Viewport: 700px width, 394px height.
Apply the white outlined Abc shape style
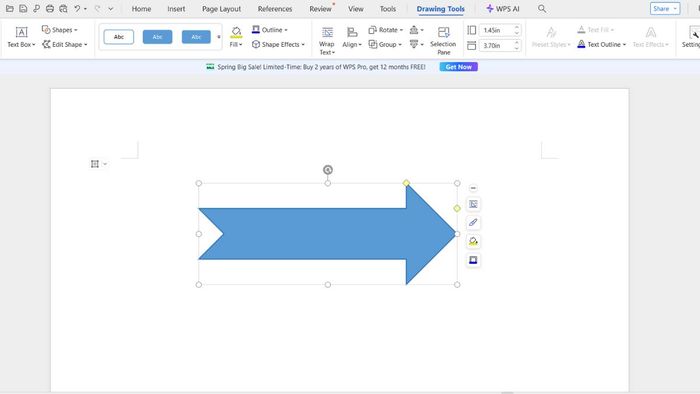pos(119,37)
